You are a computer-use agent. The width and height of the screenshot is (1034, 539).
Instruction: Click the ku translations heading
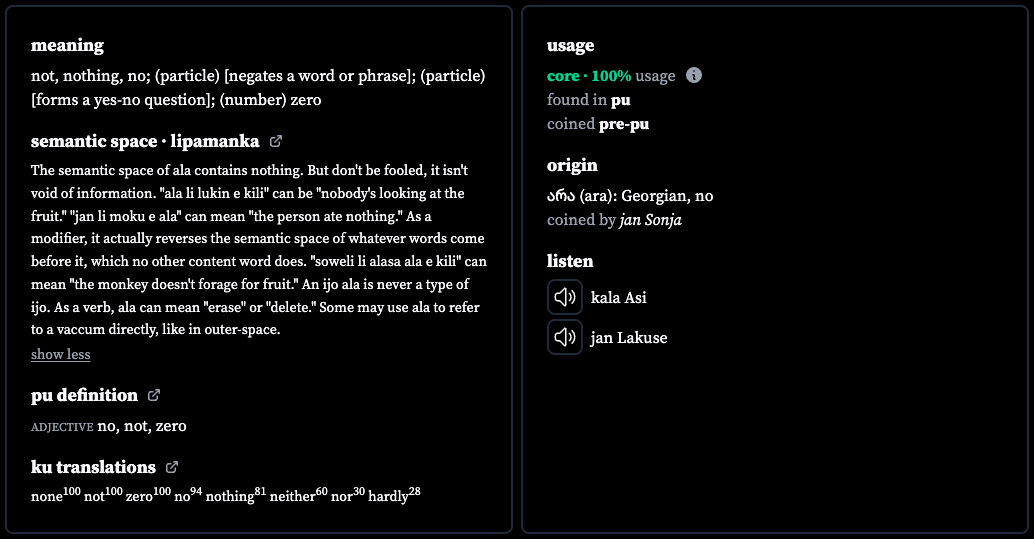coord(93,467)
